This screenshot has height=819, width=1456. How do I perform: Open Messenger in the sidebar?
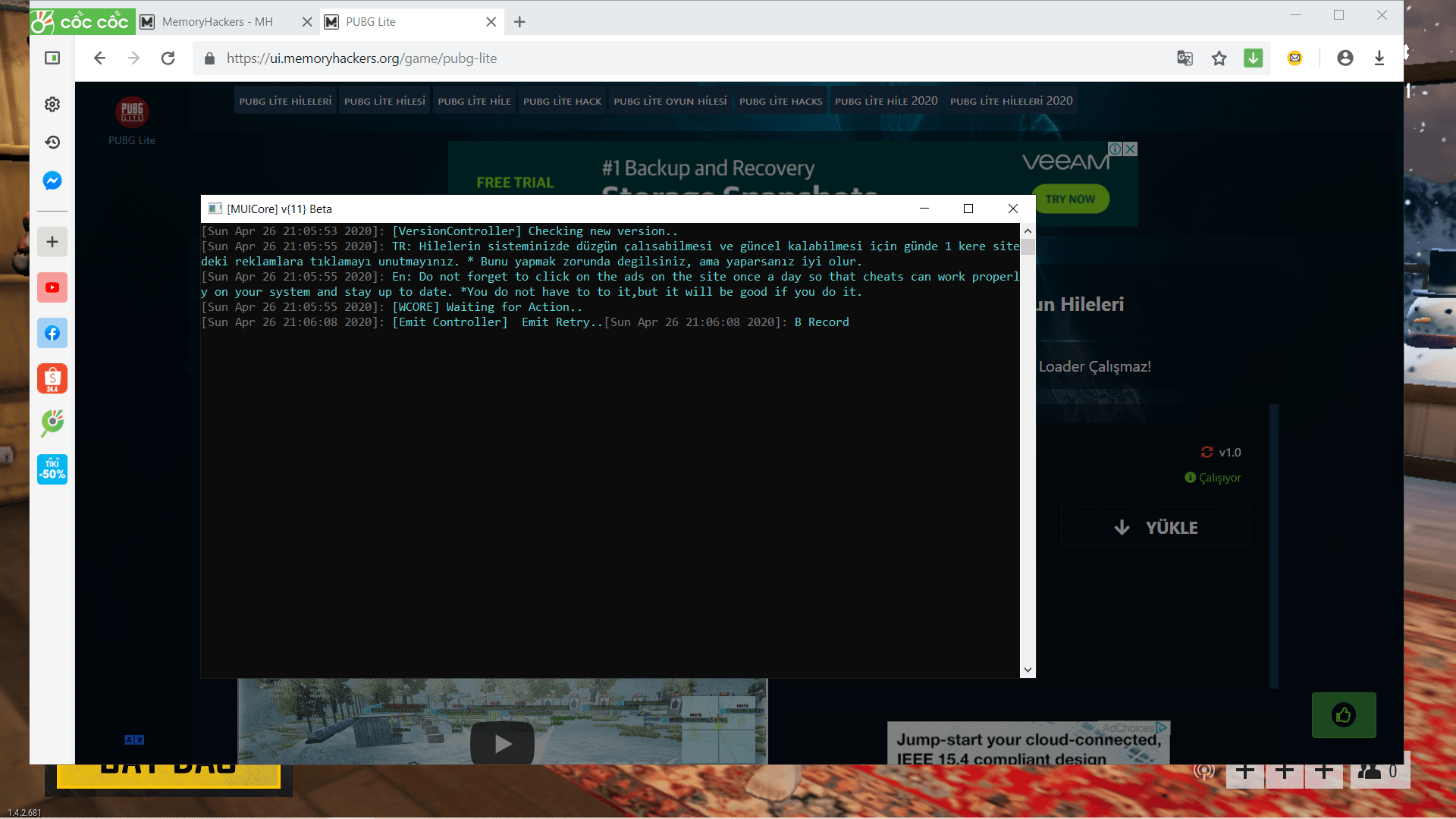tap(52, 180)
